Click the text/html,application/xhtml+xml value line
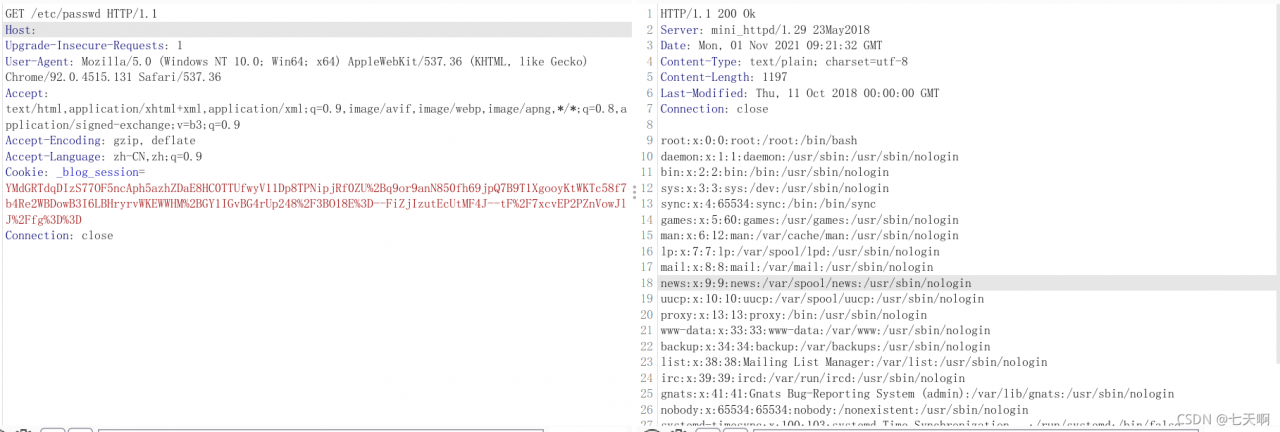The height and width of the screenshot is (432, 1280). [x=317, y=109]
